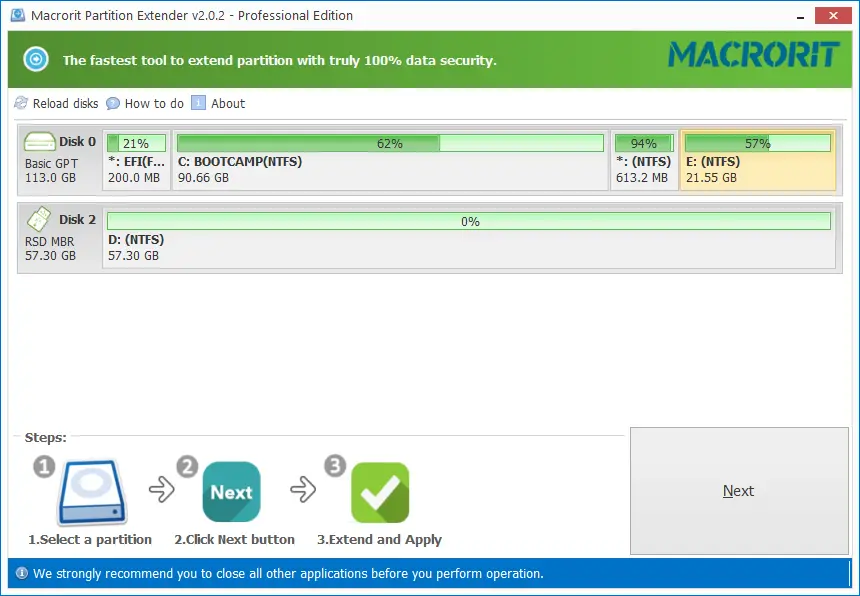860x596 pixels.
Task: Click the recommendation text in the status bar
Action: click(288, 574)
